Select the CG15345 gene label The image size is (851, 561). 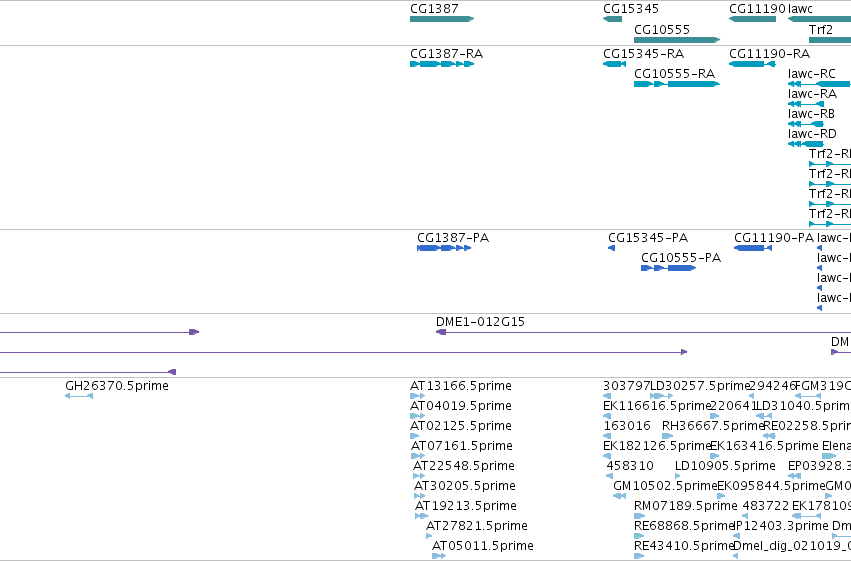(x=631, y=9)
